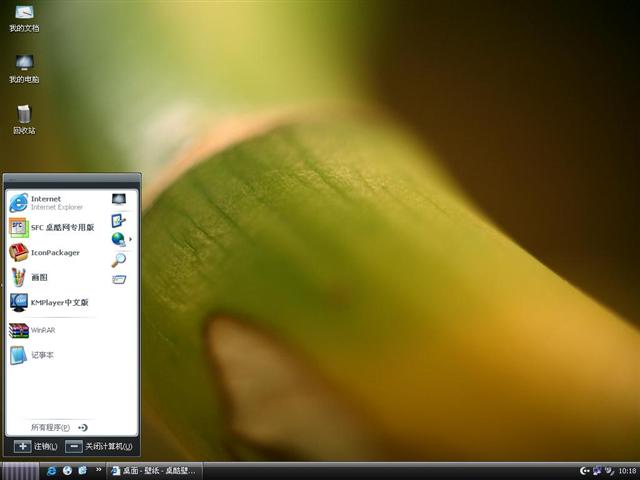Click the blue notepad icon beside 记事本
Viewport: 640px width, 480px height.
[18, 355]
